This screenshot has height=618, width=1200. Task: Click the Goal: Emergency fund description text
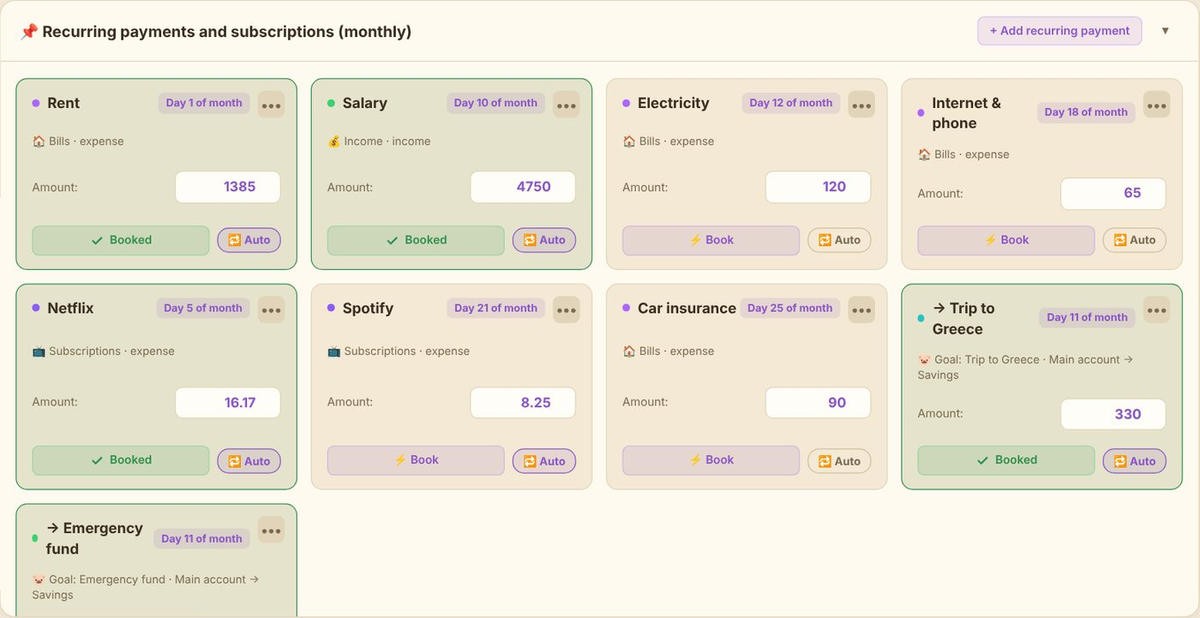pos(146,587)
